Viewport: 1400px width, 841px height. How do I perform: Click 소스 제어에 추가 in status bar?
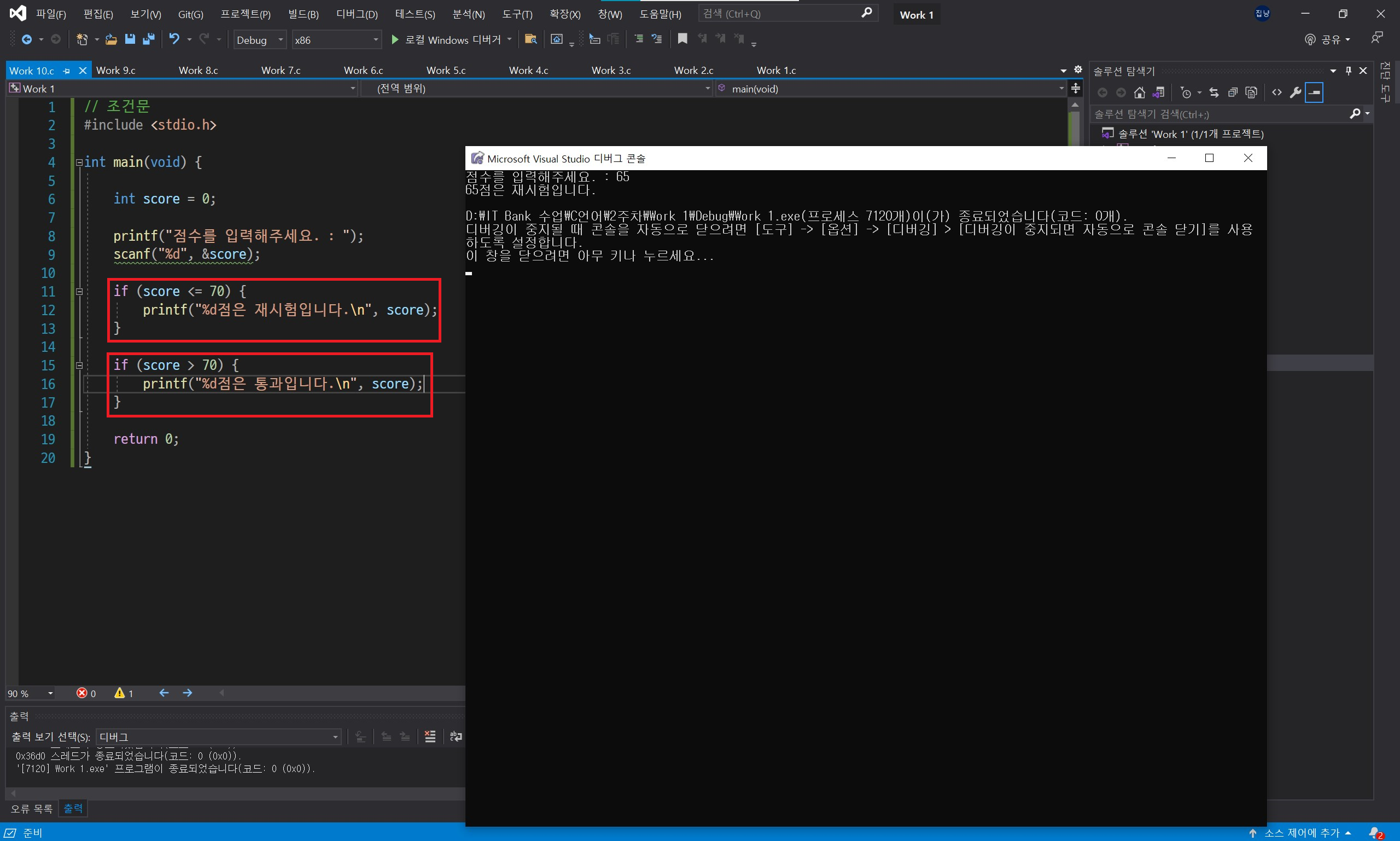point(1302,832)
